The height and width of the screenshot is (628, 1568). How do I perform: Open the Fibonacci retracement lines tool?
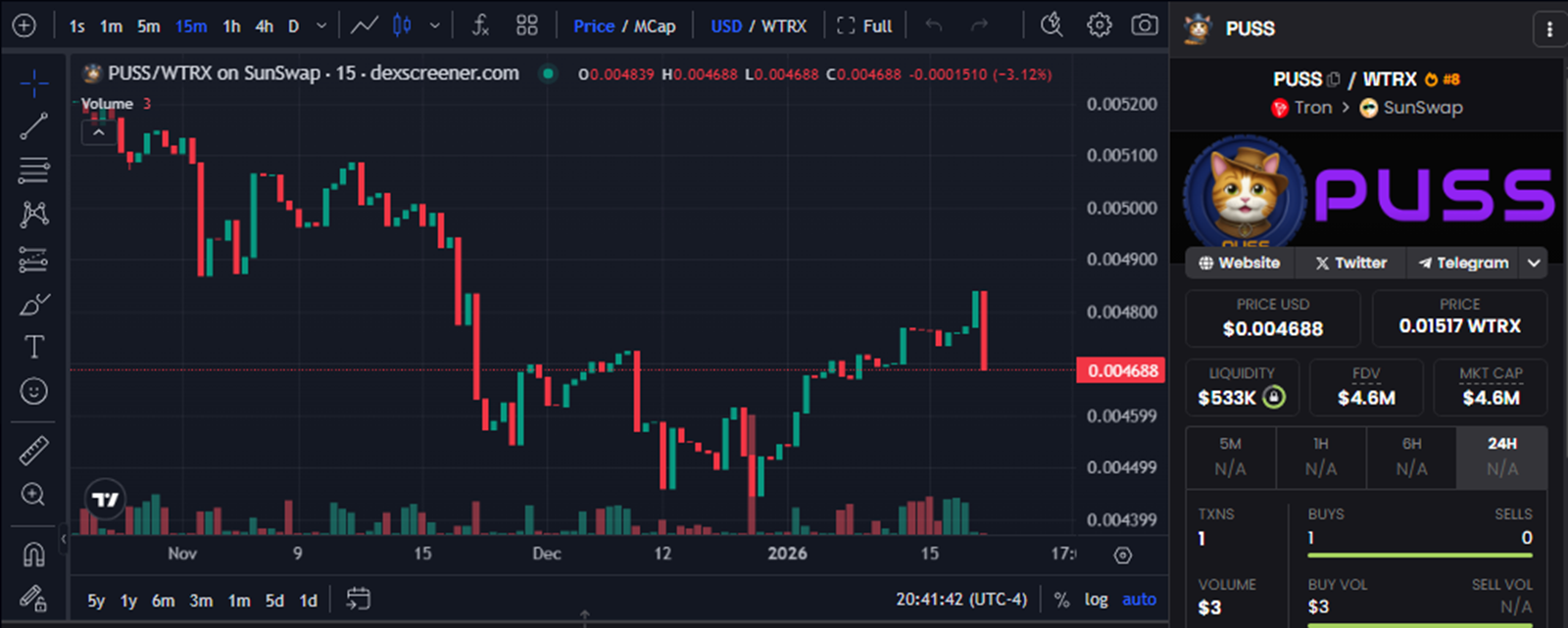(x=33, y=170)
